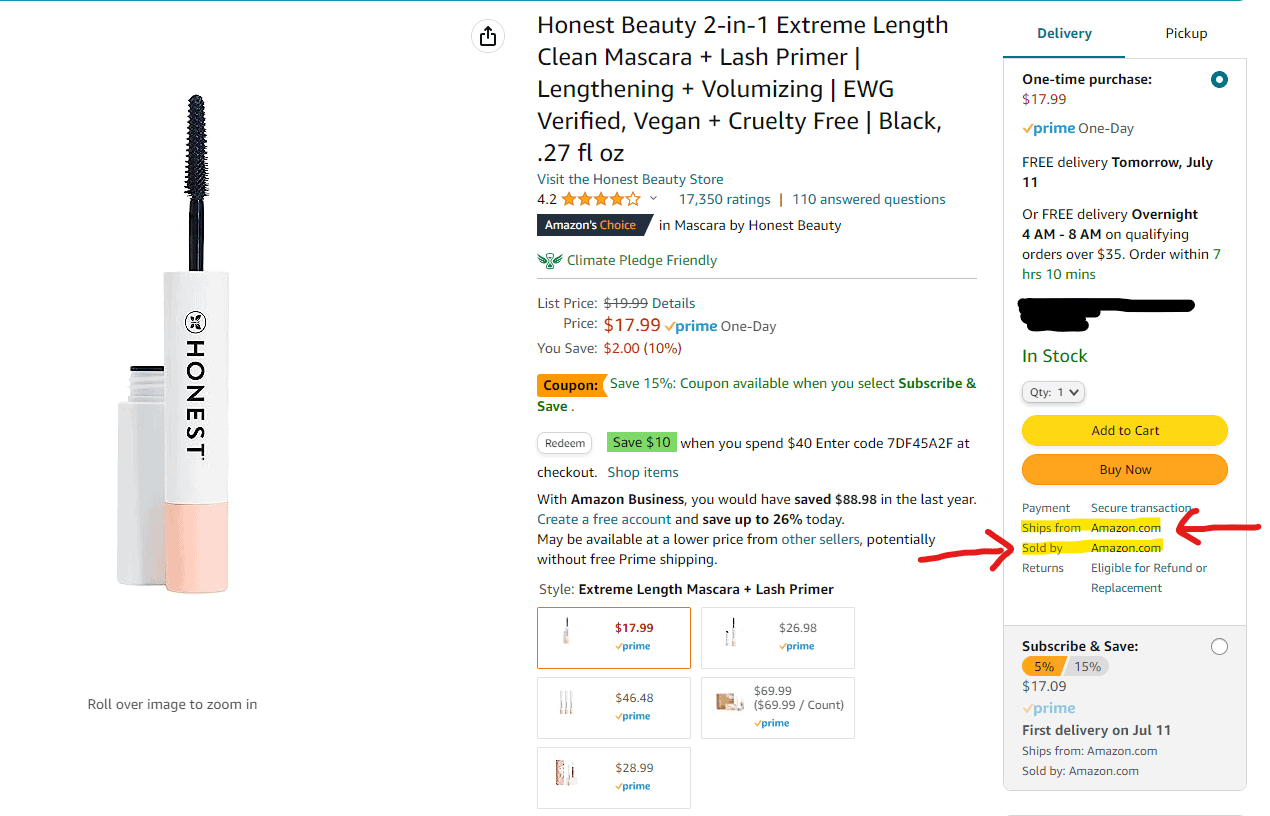
Task: Switch to the Delivery tab
Action: point(1064,33)
